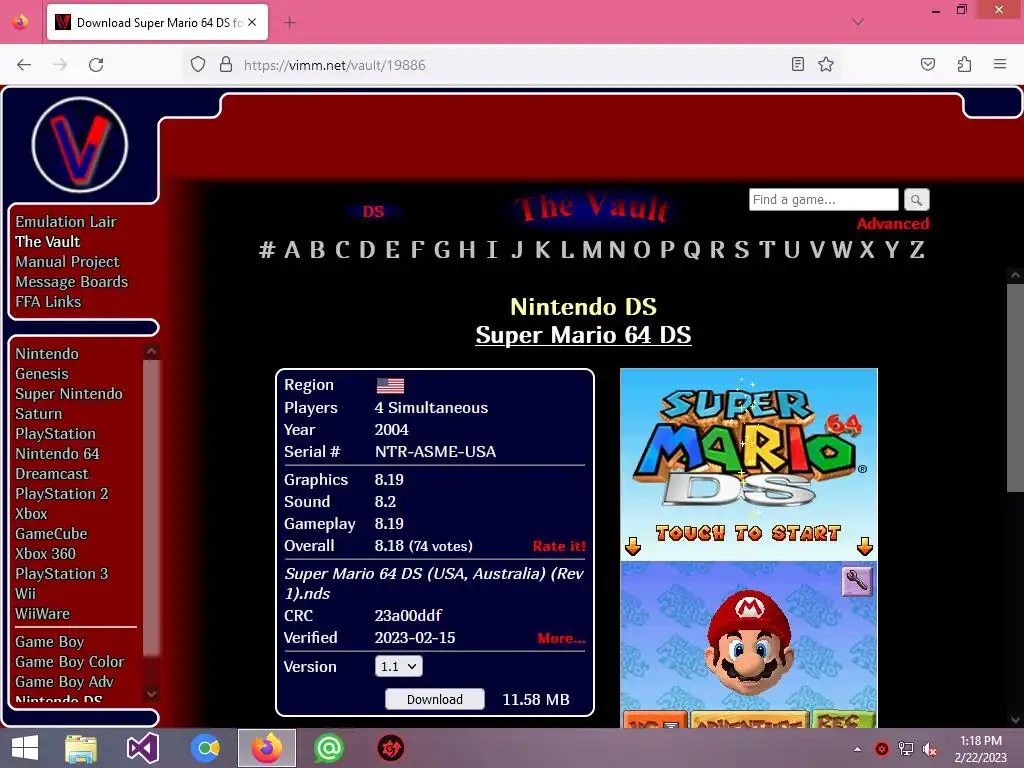Click the Download button

tap(435, 699)
